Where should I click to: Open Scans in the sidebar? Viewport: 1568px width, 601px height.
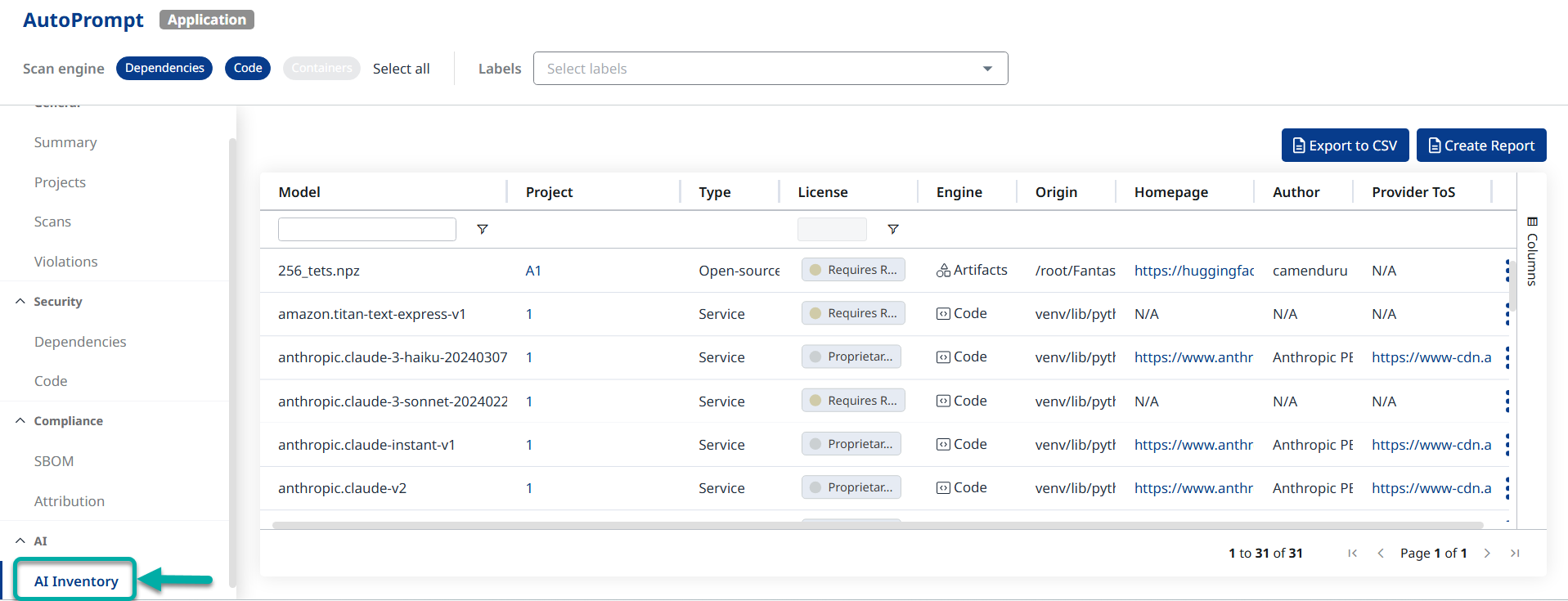52,222
